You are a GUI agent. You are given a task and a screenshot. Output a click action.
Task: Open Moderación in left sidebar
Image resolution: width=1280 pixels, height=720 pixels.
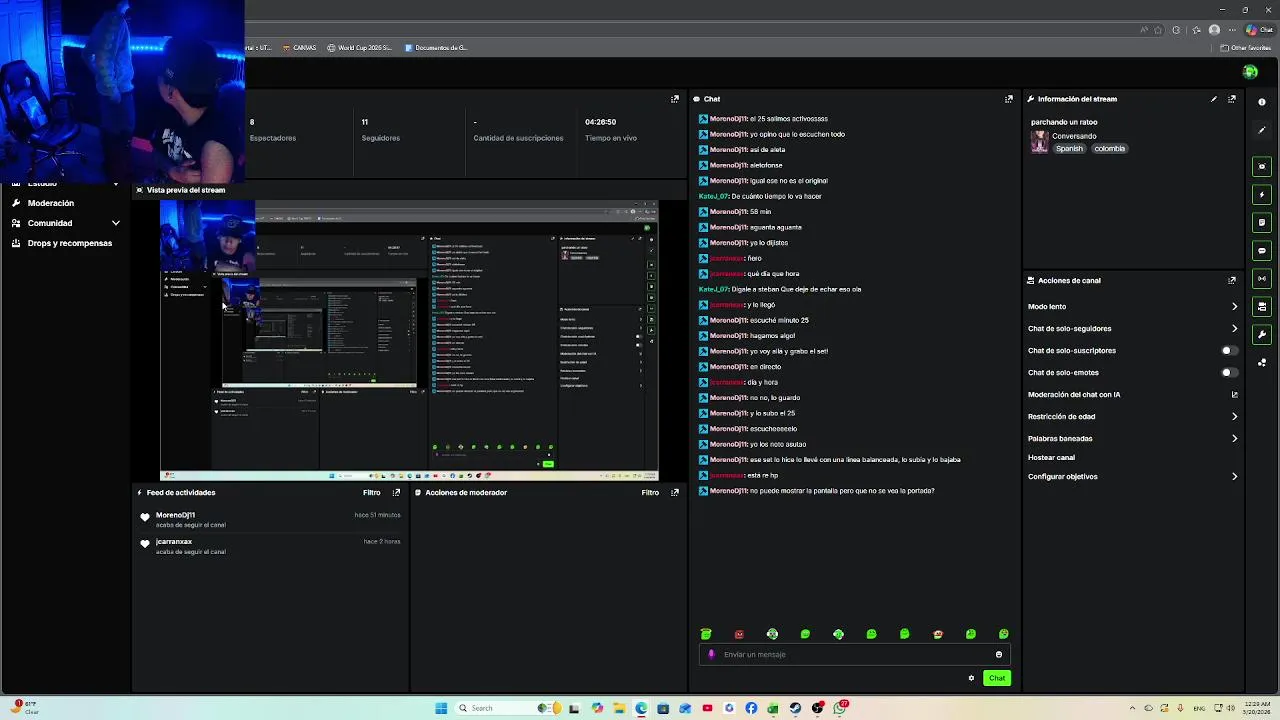pos(51,203)
